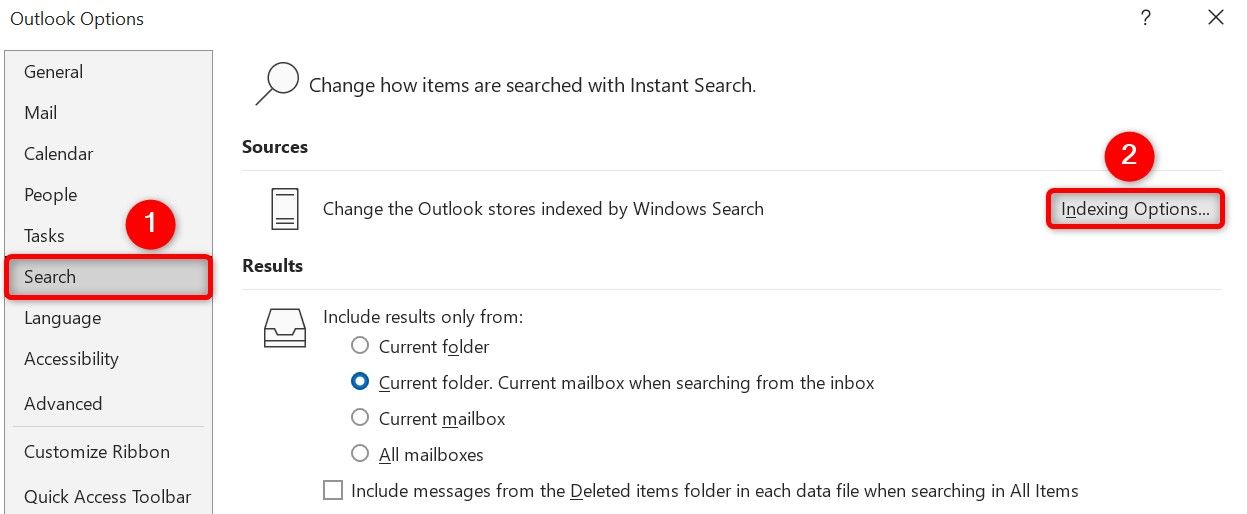Open Customize Ribbon settings
The image size is (1247, 514).
click(x=97, y=452)
